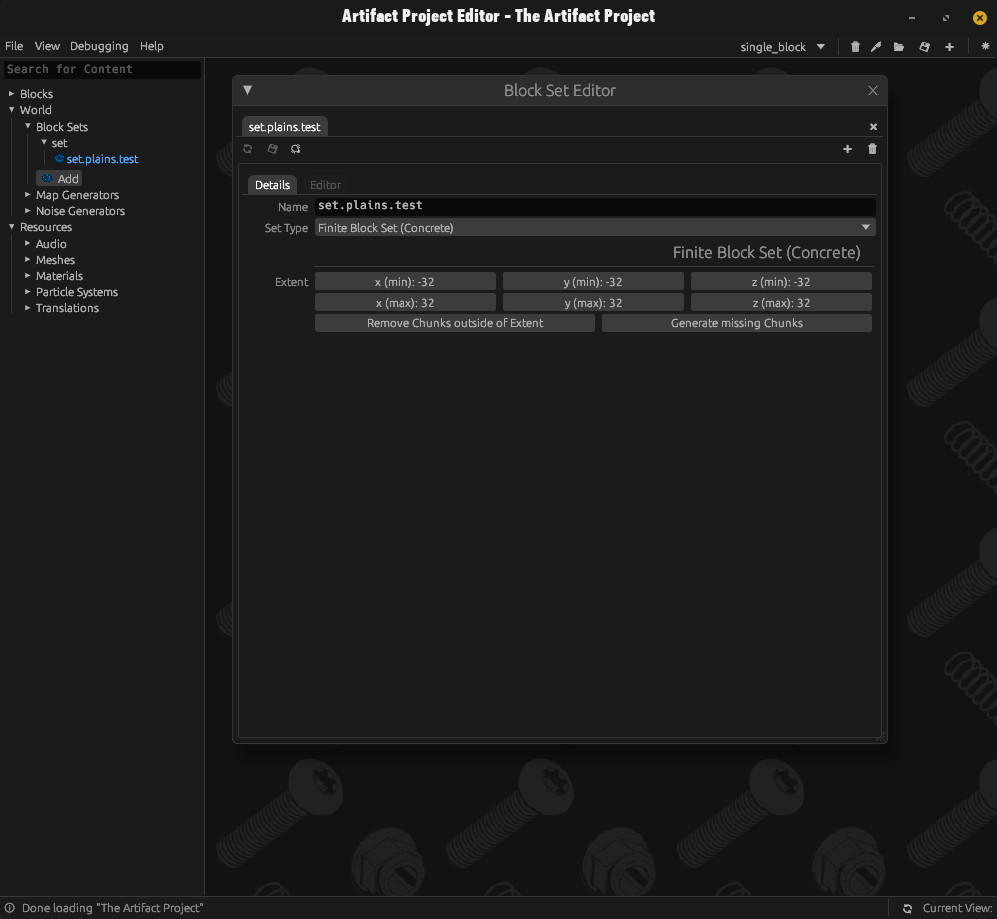Collapse the Block Set Editor with triangle toggle
Screen dimensions: 997x919
pyautogui.click(x=248, y=90)
